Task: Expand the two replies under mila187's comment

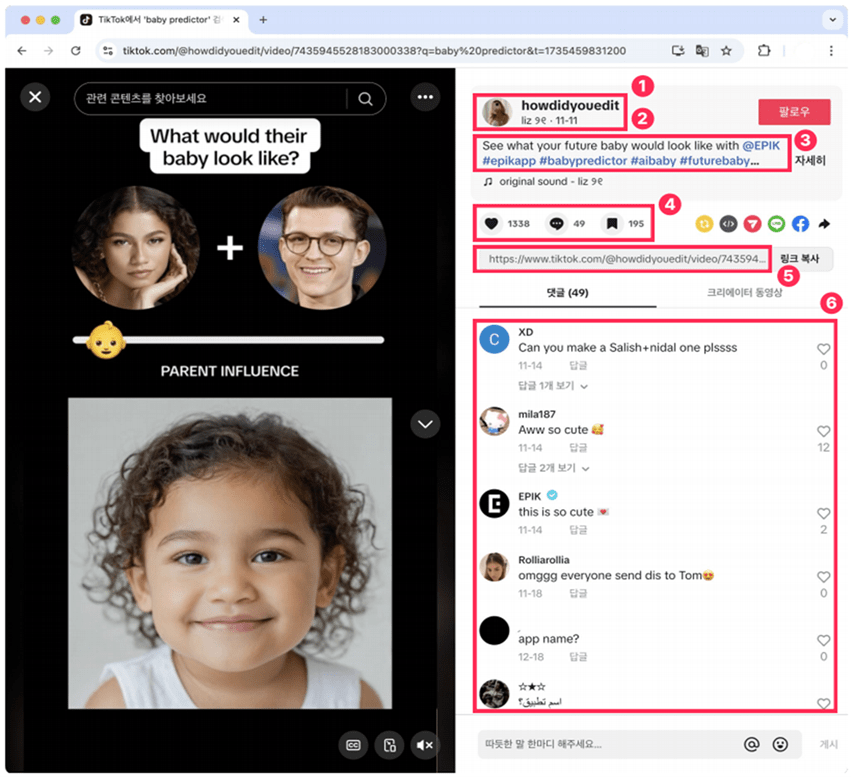Action: [x=551, y=467]
